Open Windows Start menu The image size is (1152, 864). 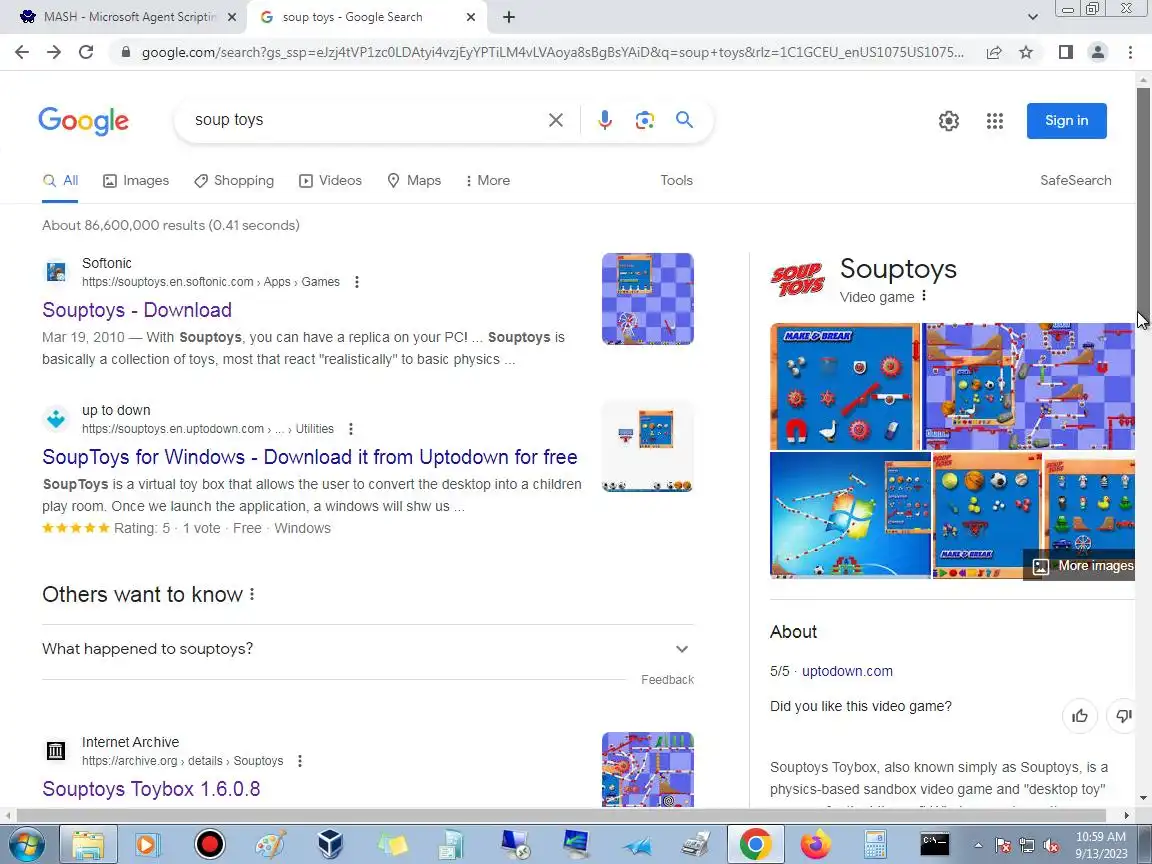(26, 844)
